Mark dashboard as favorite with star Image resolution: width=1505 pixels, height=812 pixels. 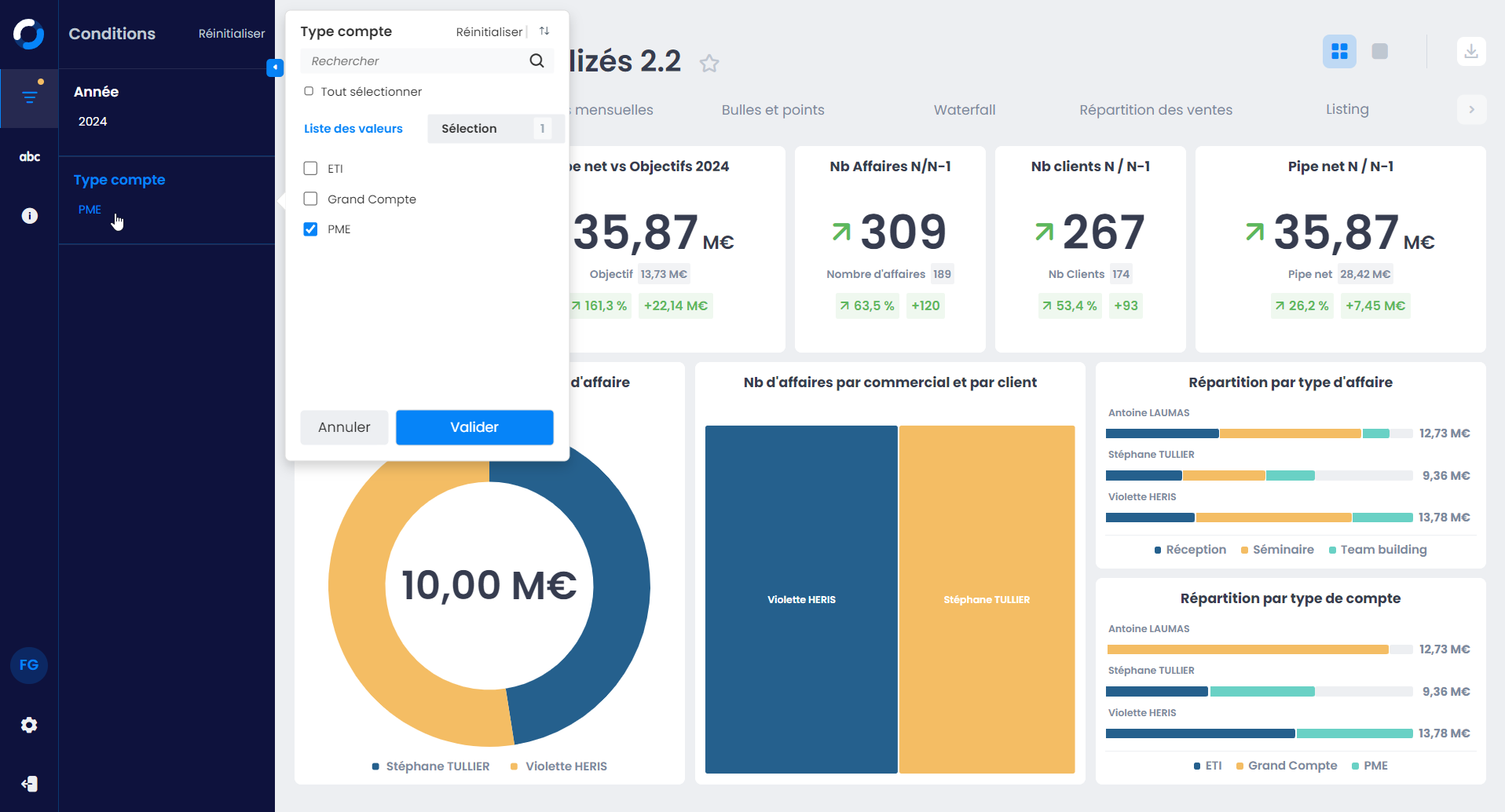tap(709, 64)
